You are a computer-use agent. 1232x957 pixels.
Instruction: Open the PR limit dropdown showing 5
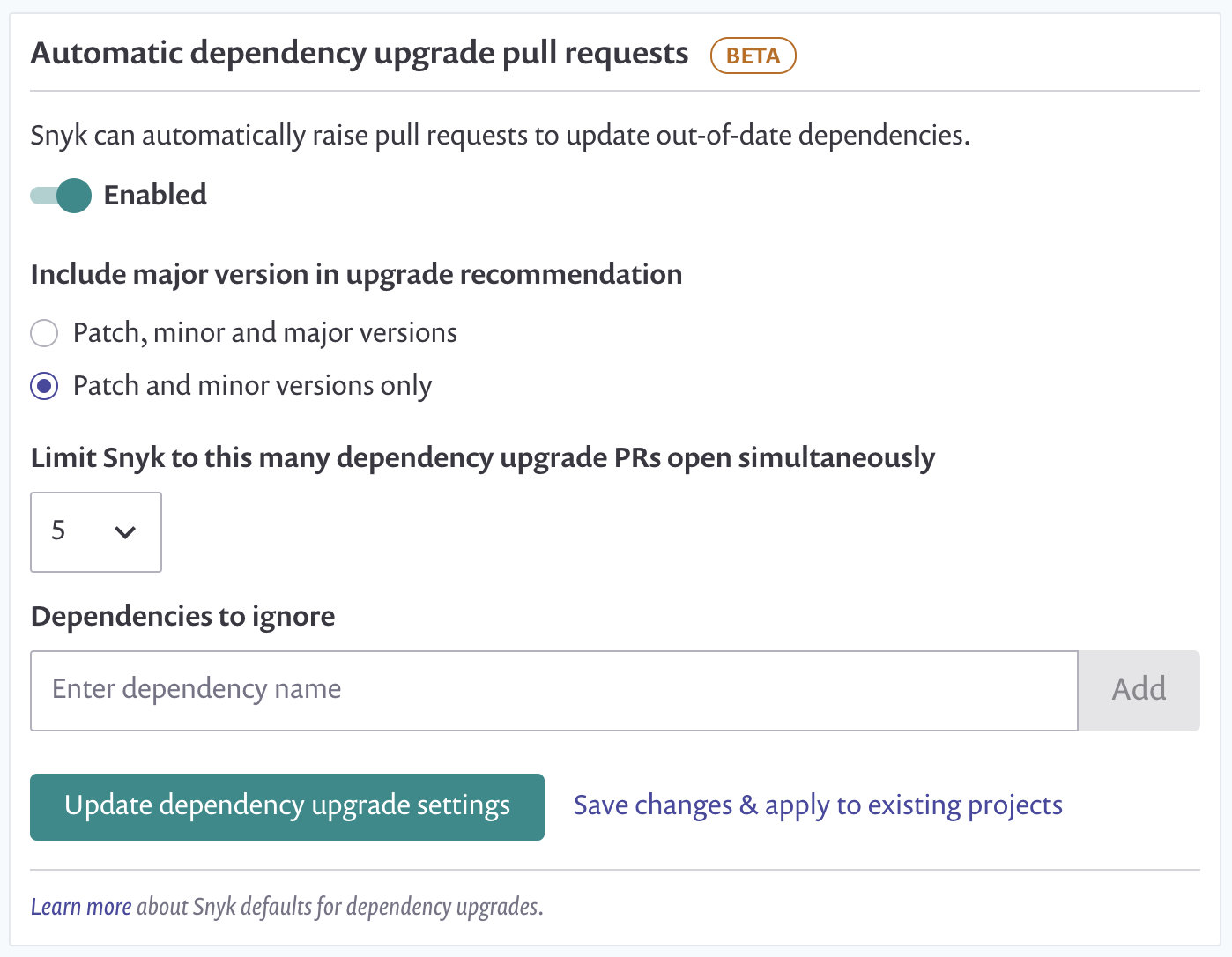(95, 531)
